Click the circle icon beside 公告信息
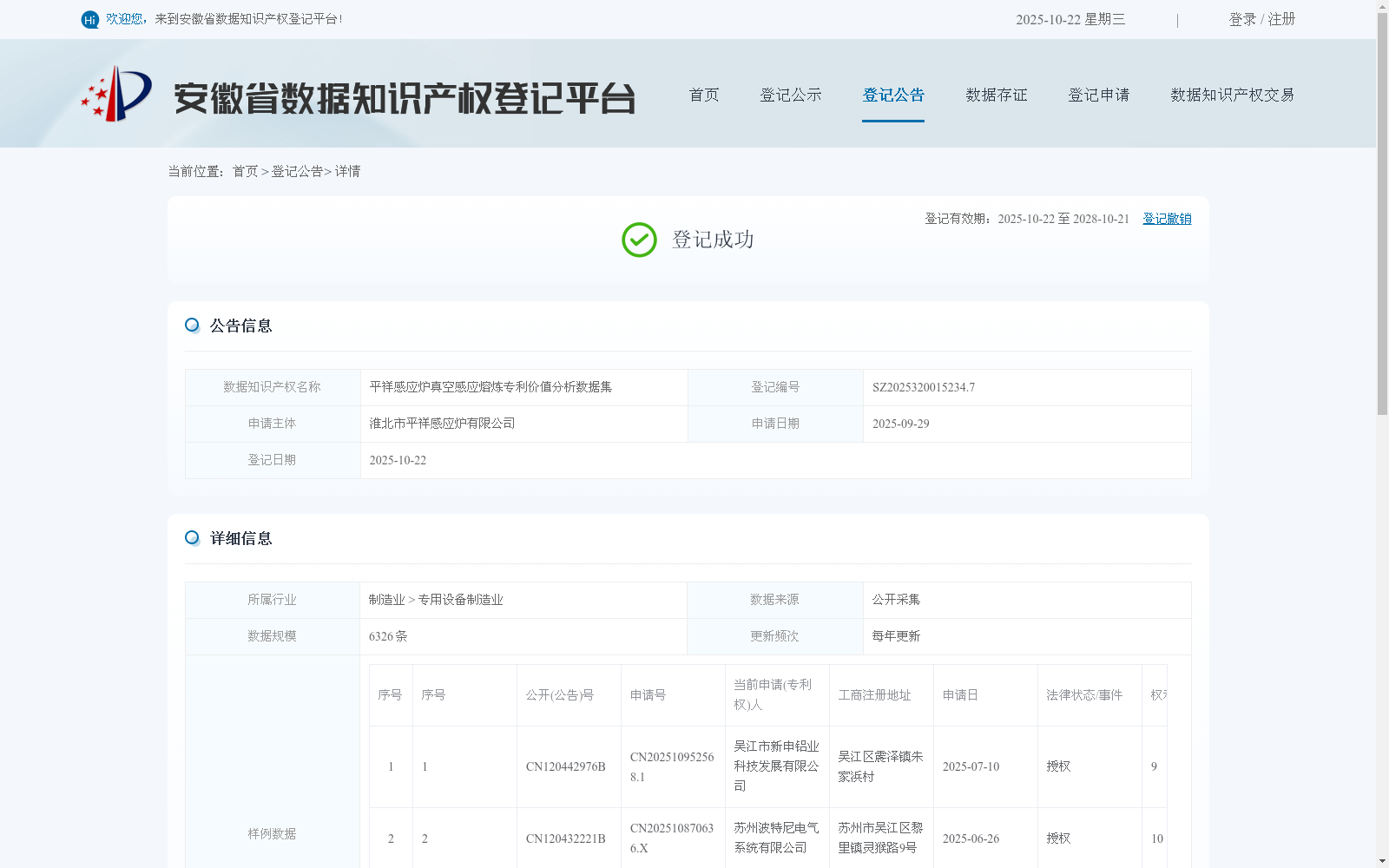Image resolution: width=1389 pixels, height=868 pixels. coord(192,325)
